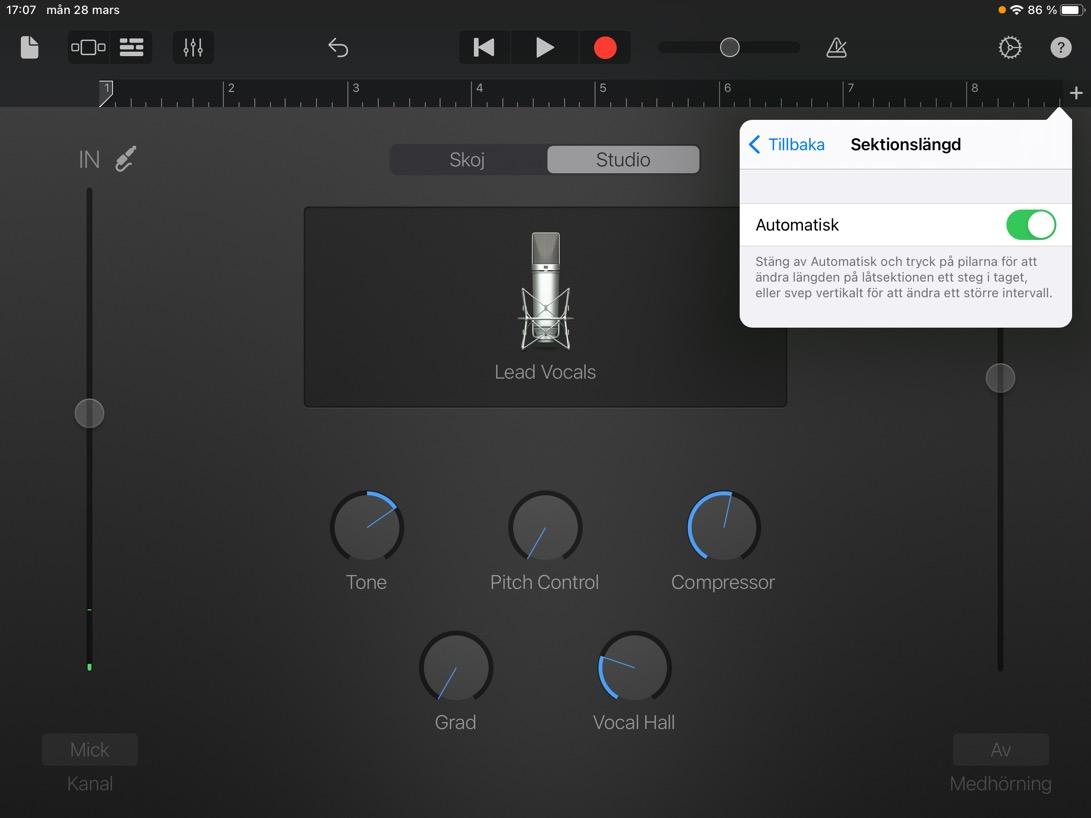
Task: Click the Pitch Control knob
Action: (x=545, y=527)
